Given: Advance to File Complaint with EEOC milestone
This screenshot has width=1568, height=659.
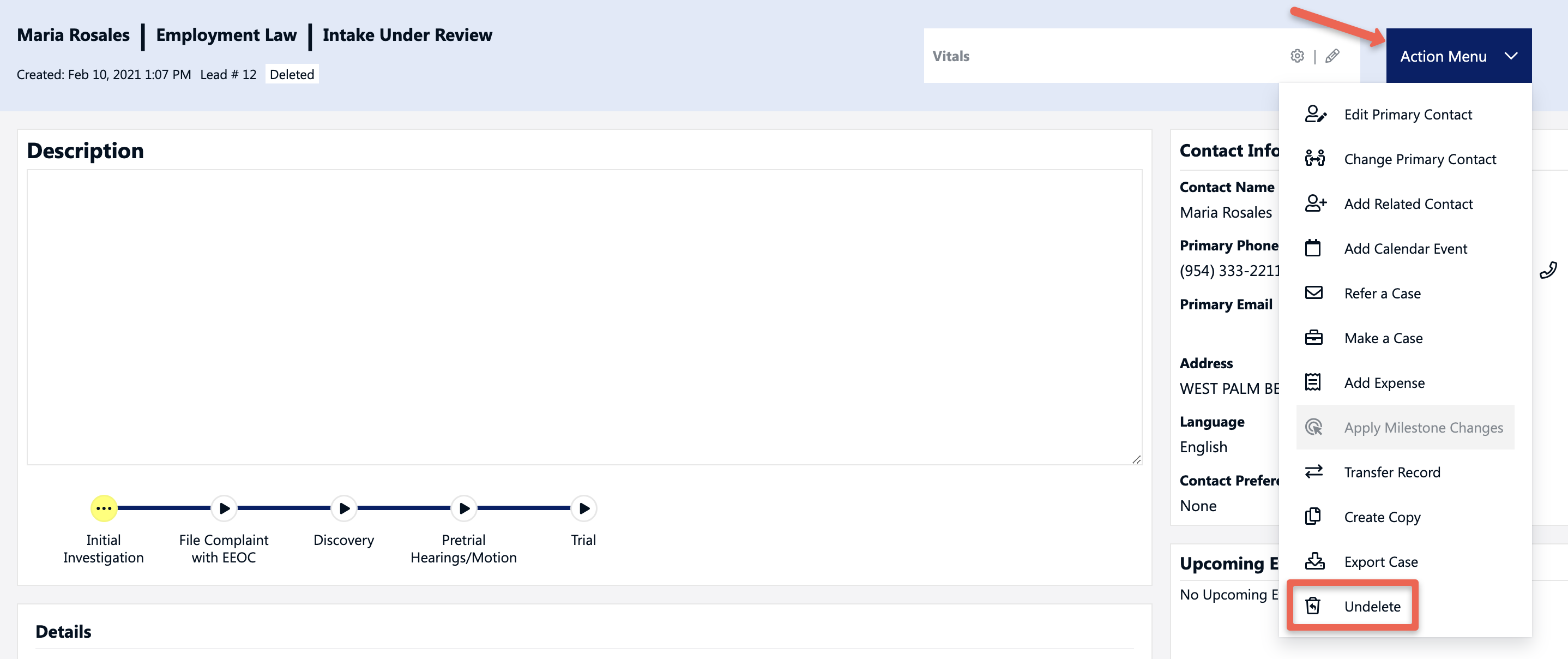Looking at the screenshot, I should pyautogui.click(x=224, y=508).
